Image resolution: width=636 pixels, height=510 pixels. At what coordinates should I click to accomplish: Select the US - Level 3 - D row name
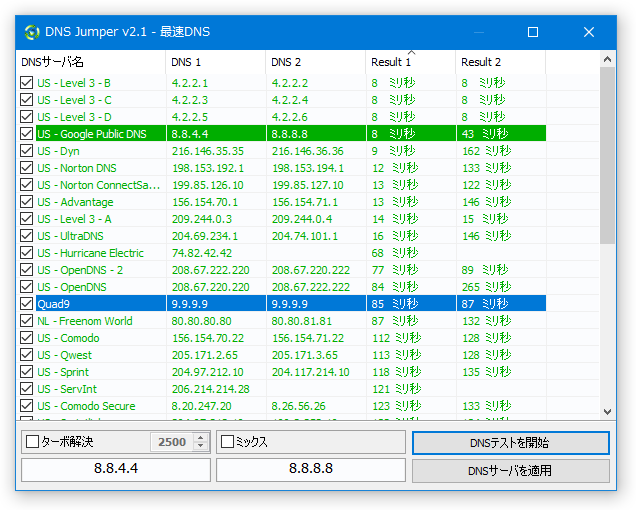click(x=74, y=117)
